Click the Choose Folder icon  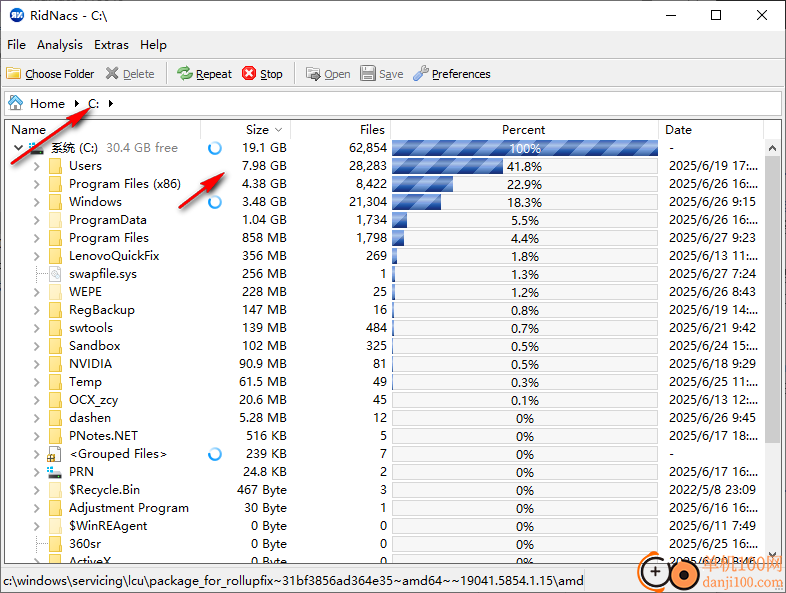14,74
